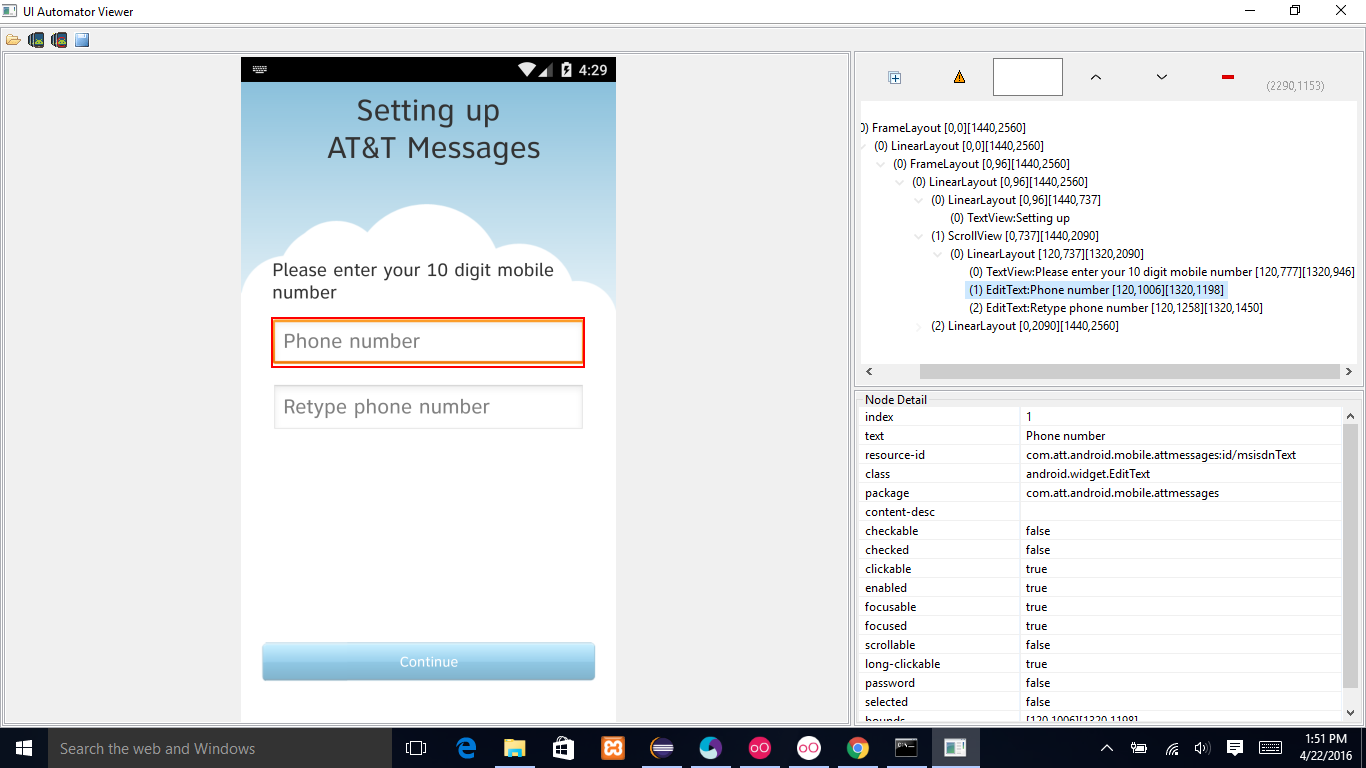This screenshot has width=1366, height=768.
Task: Switch to Eclipse from the taskbar
Action: (x=662, y=748)
